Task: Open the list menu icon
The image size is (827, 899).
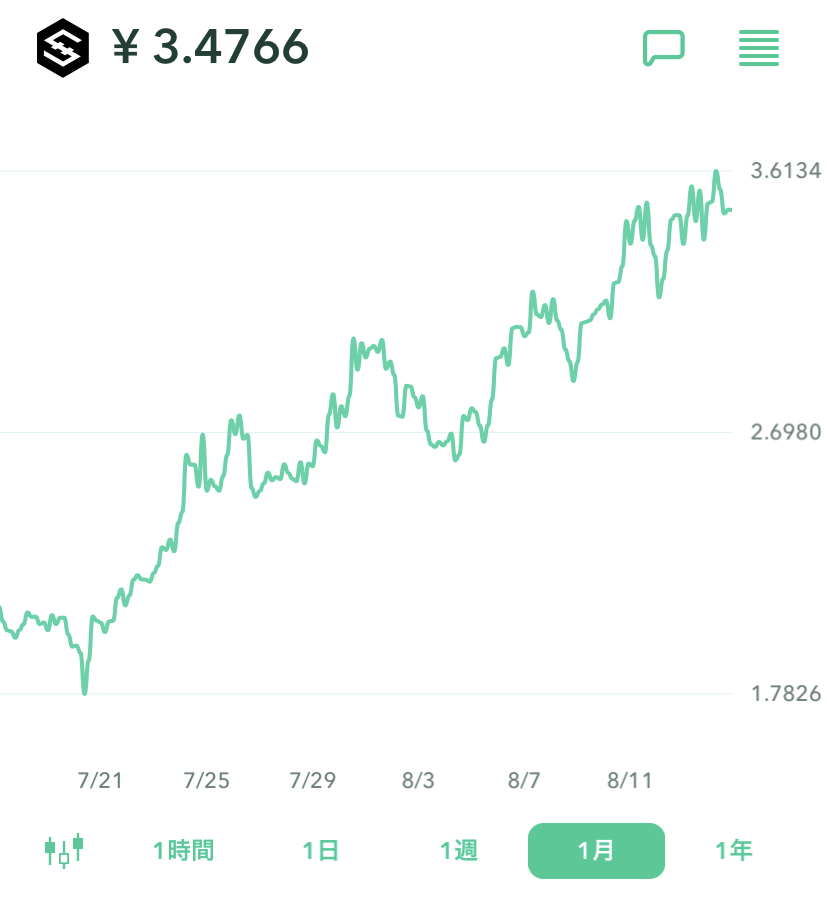Action: point(758,48)
